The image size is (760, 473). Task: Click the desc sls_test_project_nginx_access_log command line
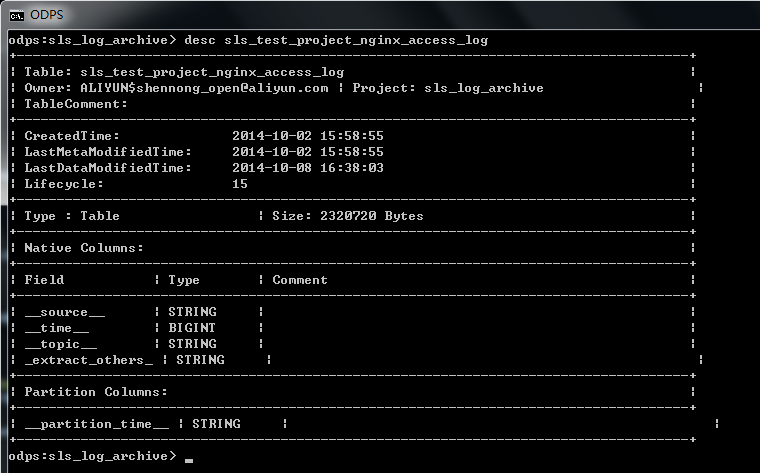[x=336, y=40]
